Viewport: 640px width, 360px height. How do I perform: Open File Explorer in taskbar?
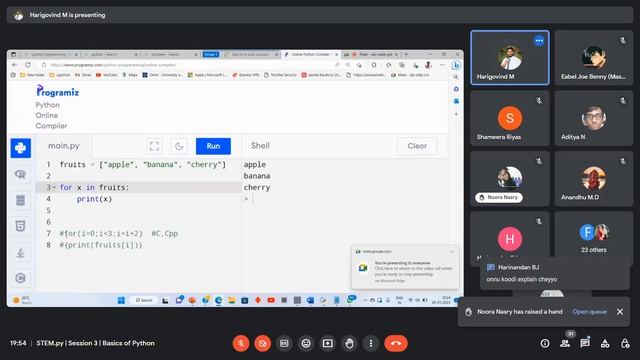(x=231, y=300)
